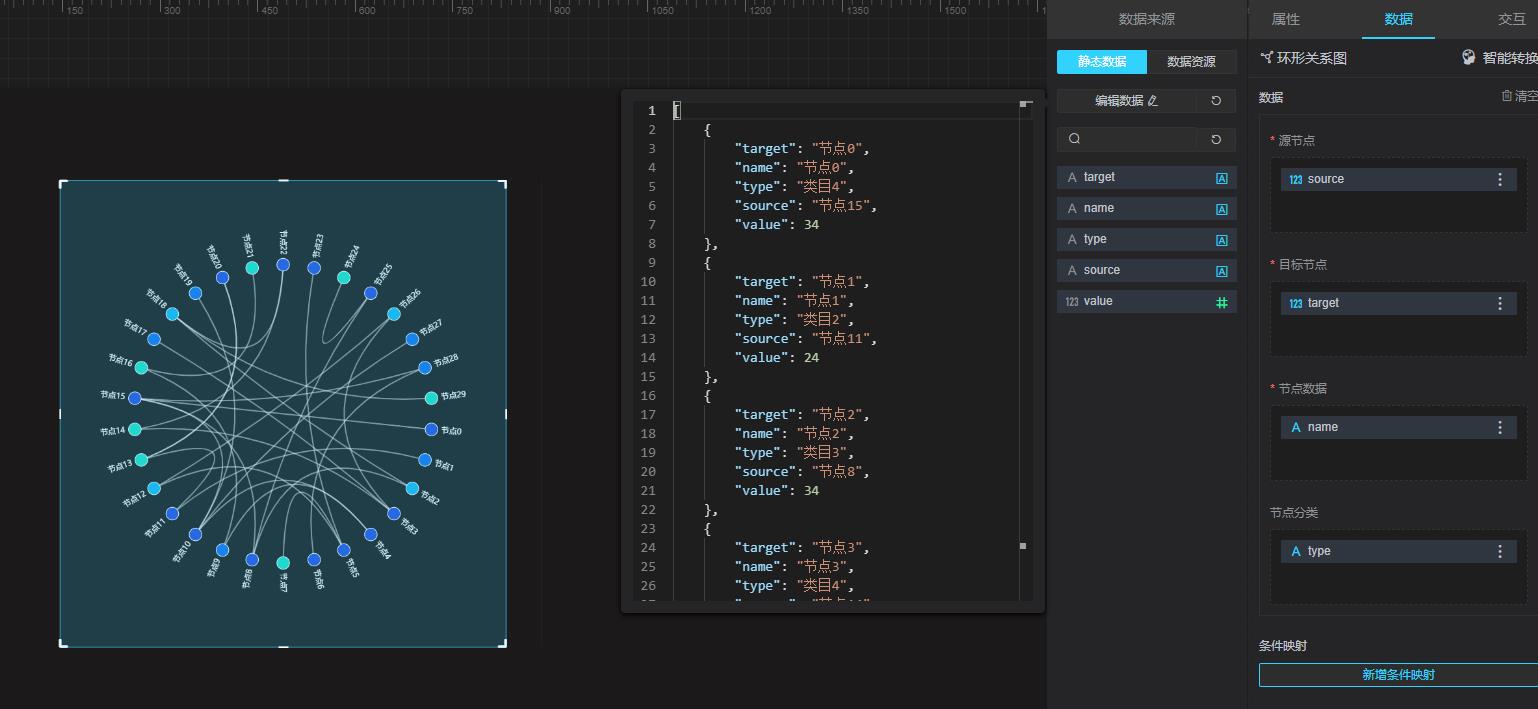Click the 环形关系图 chart type icon
The image size is (1538, 709).
(1266, 58)
